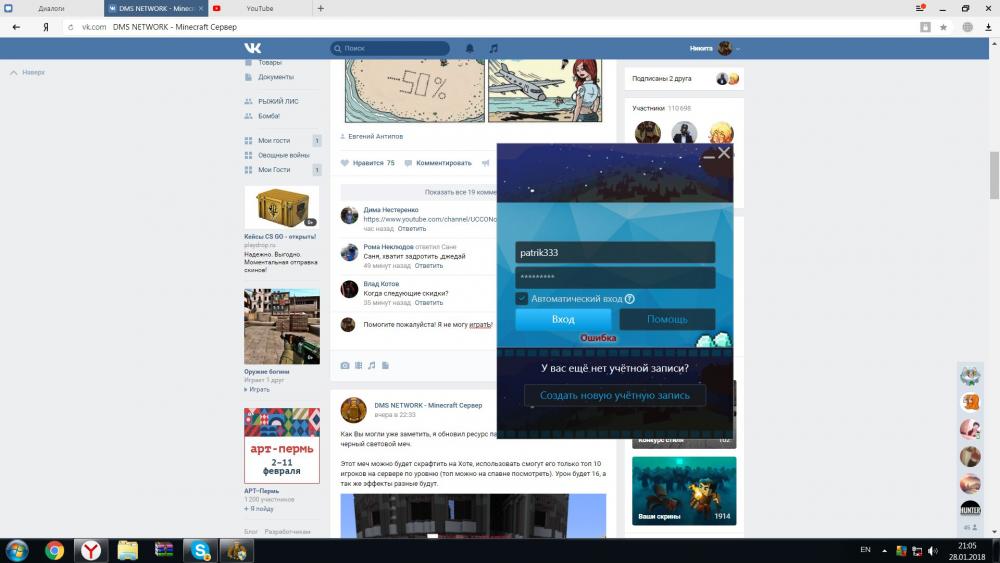
Task: Open Влад Котов avatar
Action: (349, 289)
